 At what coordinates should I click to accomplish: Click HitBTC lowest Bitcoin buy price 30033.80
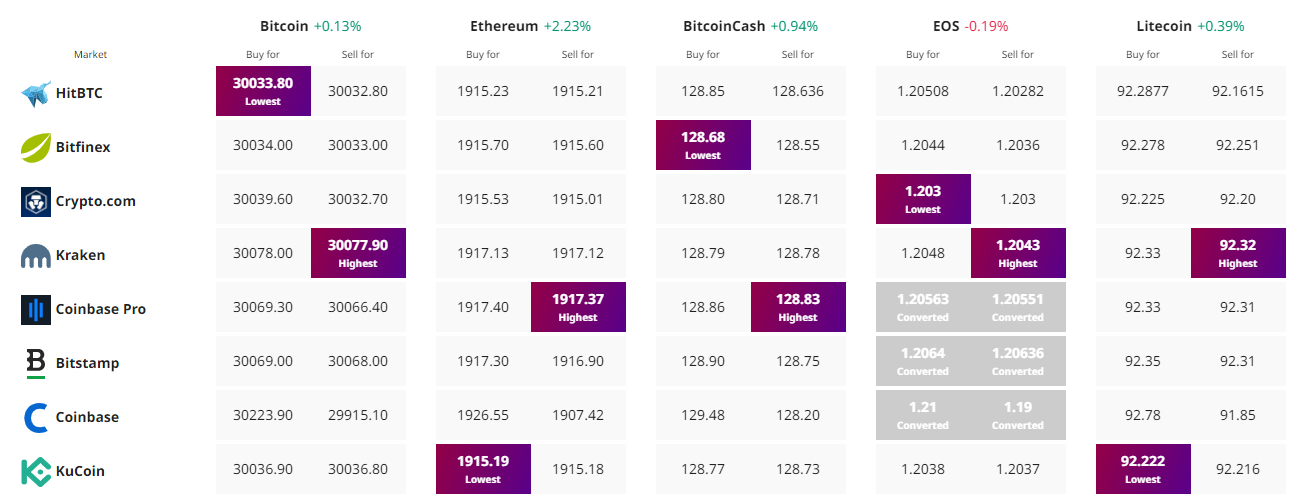click(263, 91)
